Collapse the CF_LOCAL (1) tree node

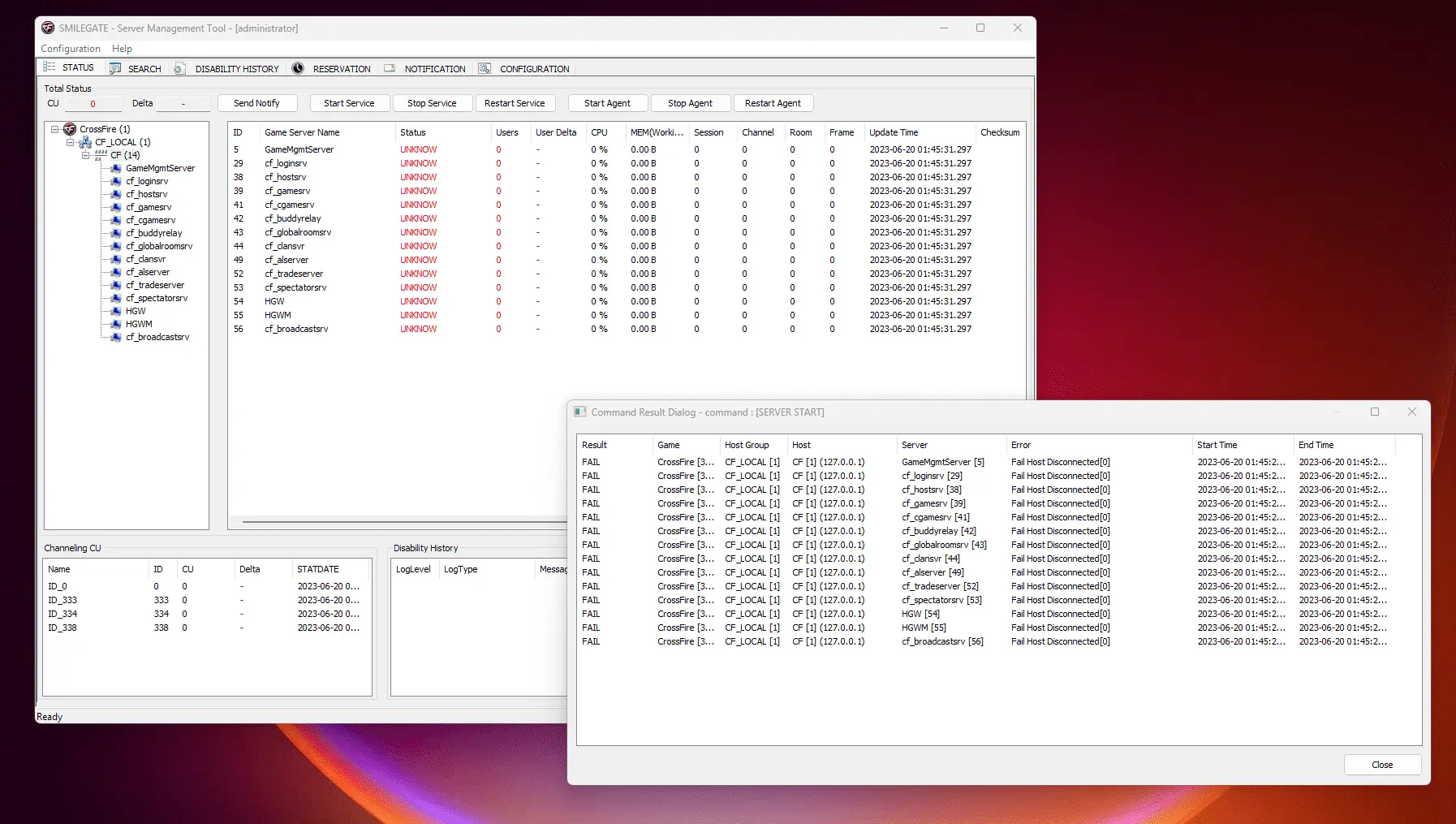tap(70, 142)
